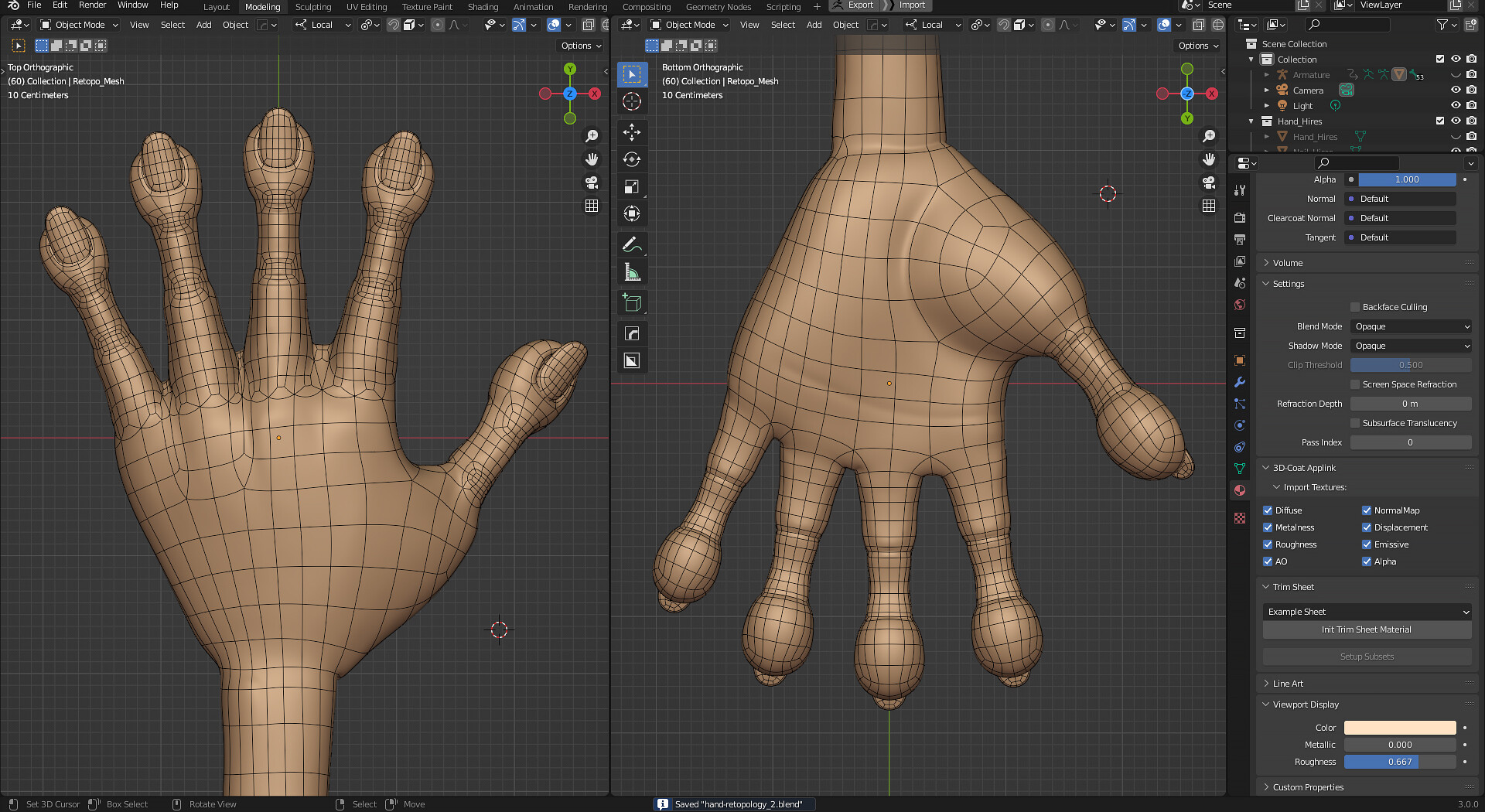Click the Viewport Display Color swatch
The image size is (1485, 812).
pyautogui.click(x=1400, y=728)
